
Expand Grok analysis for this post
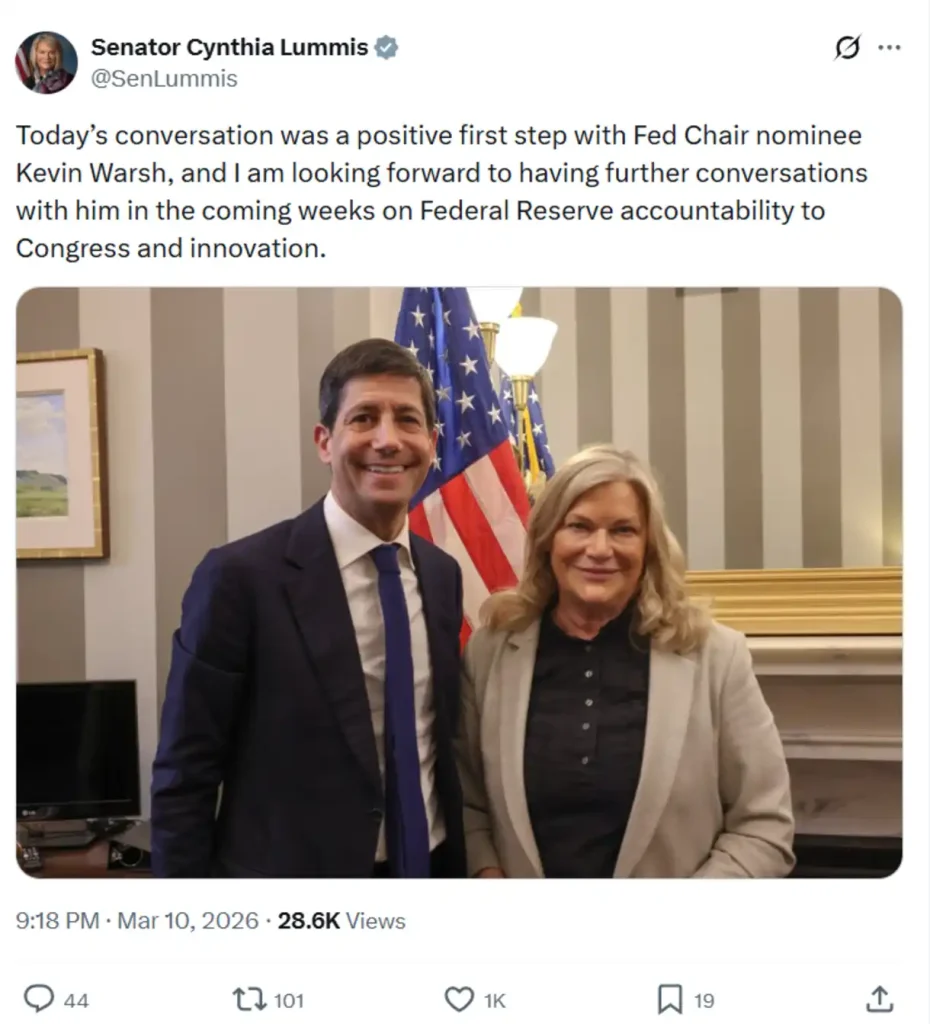point(846,46)
